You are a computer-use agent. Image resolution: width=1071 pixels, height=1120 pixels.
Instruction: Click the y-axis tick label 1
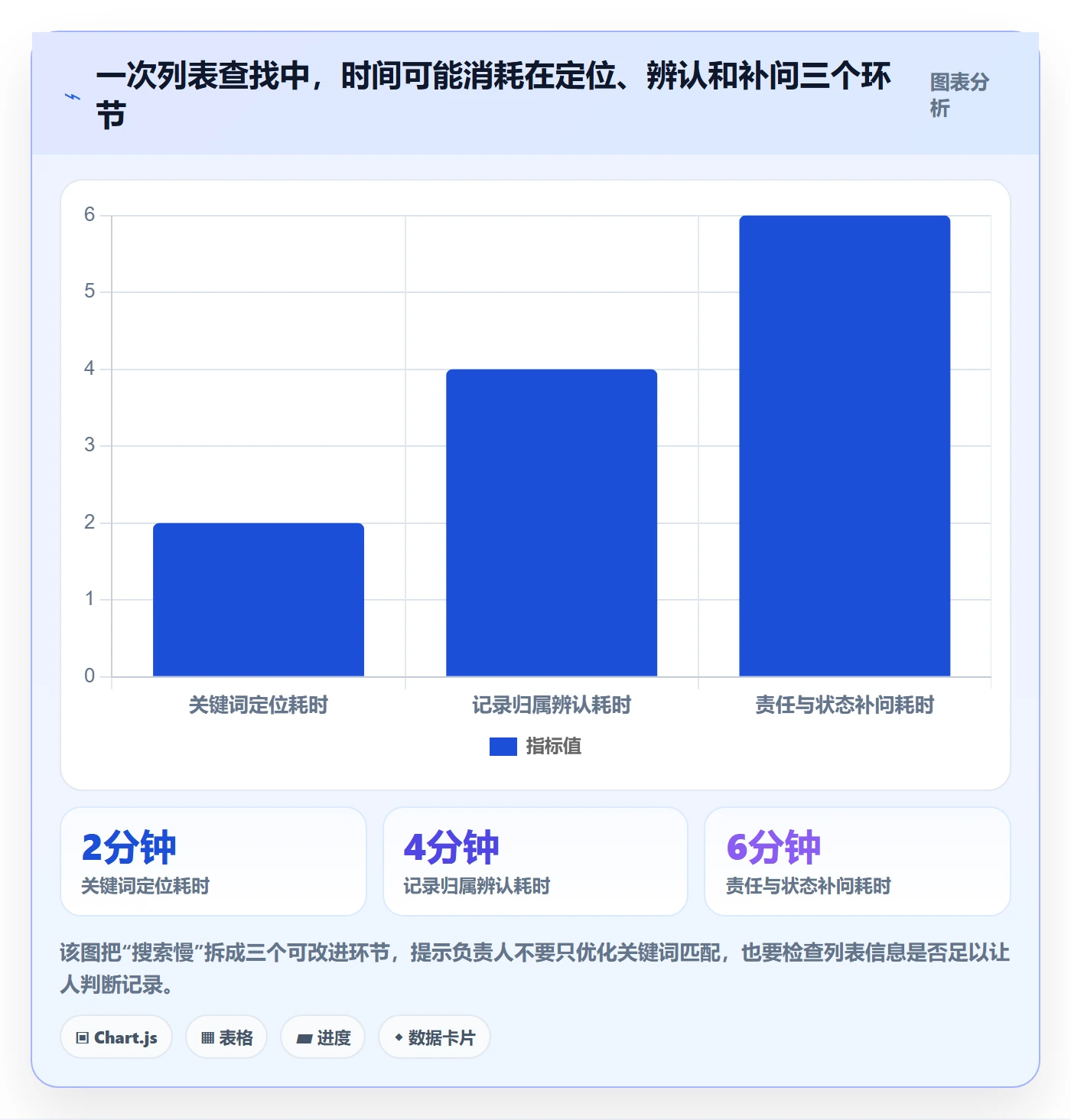(90, 598)
